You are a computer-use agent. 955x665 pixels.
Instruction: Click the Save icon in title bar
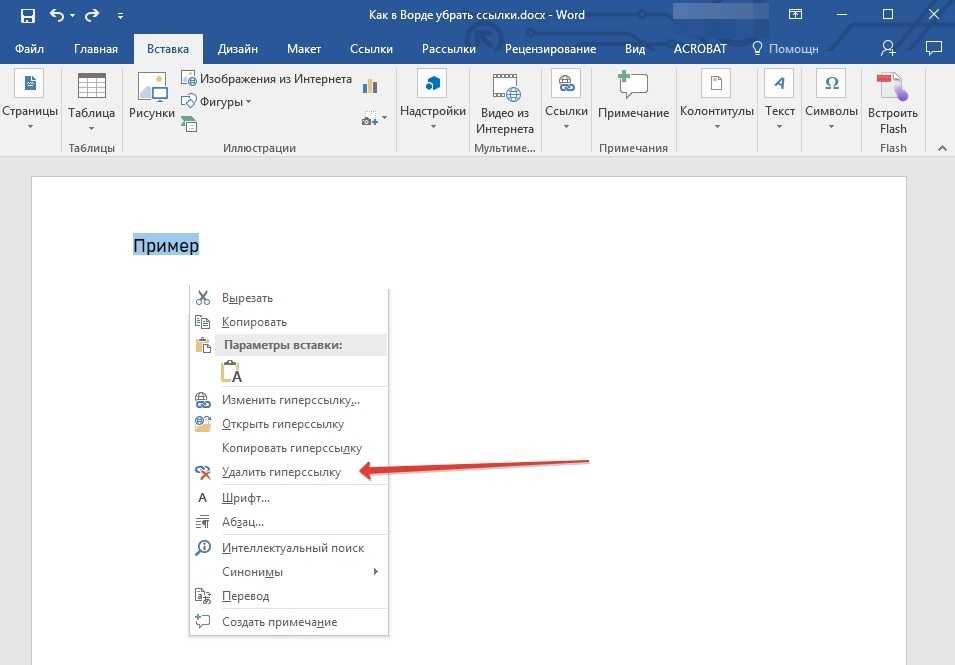pyautogui.click(x=28, y=15)
